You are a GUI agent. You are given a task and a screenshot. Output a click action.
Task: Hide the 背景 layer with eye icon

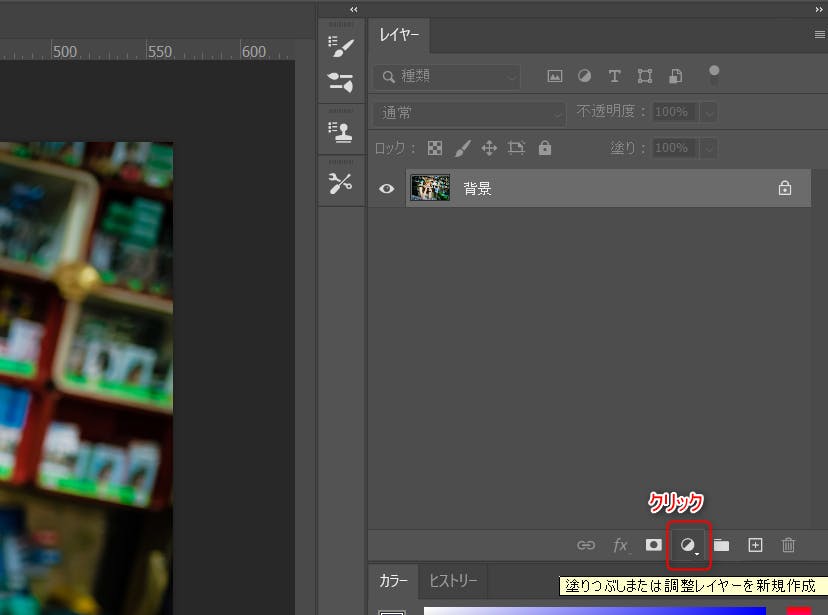click(386, 188)
